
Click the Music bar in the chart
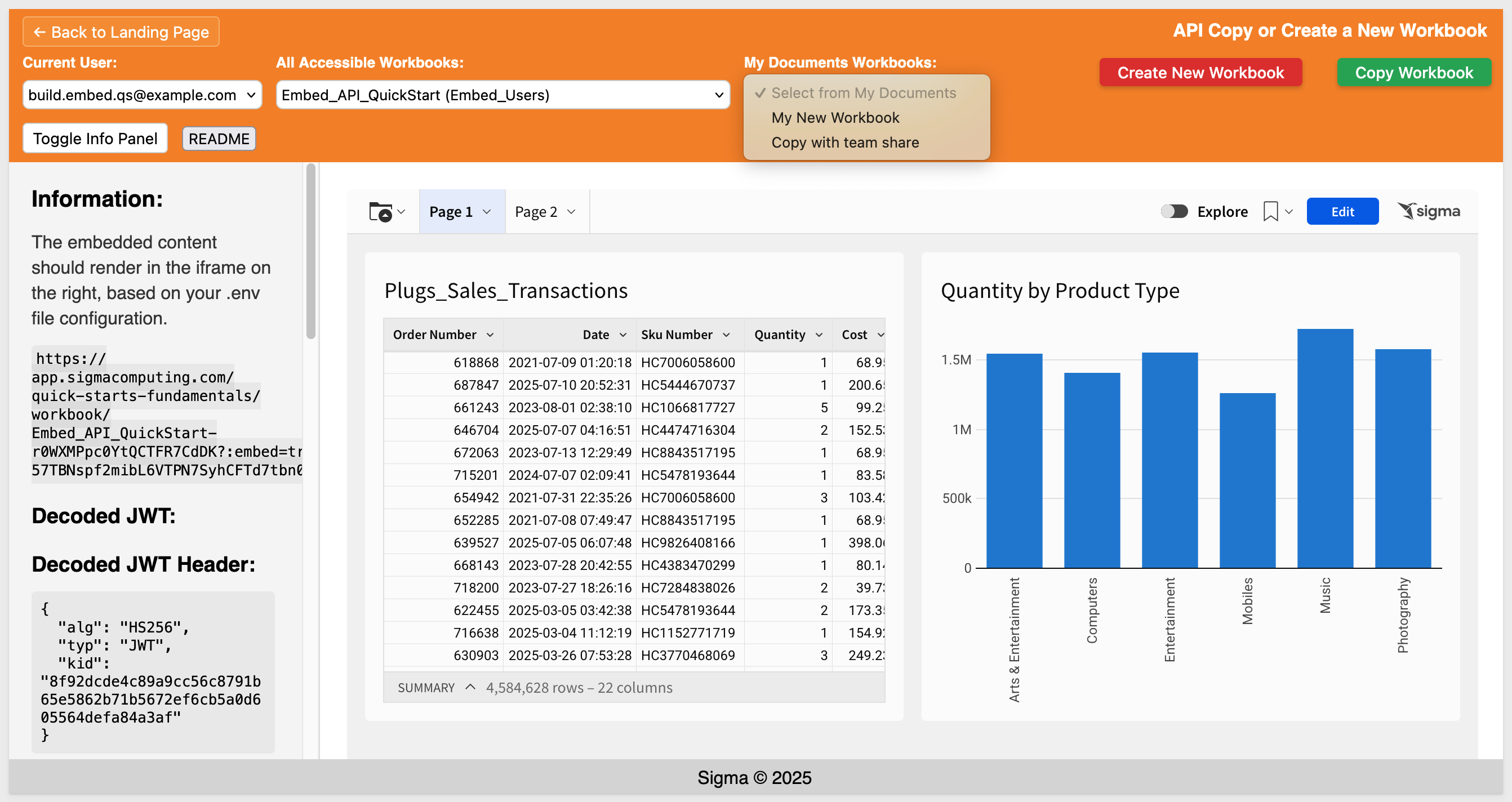(x=1325, y=448)
